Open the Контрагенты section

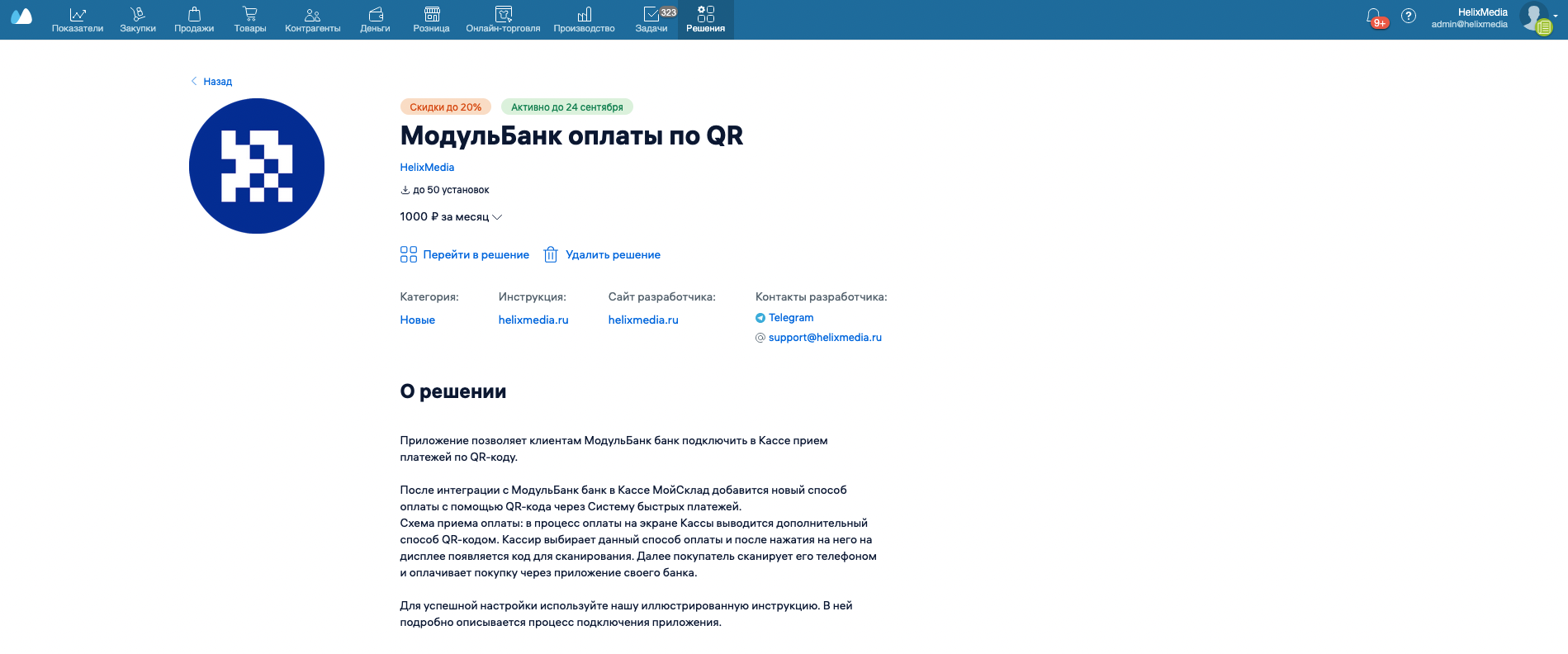tap(313, 20)
